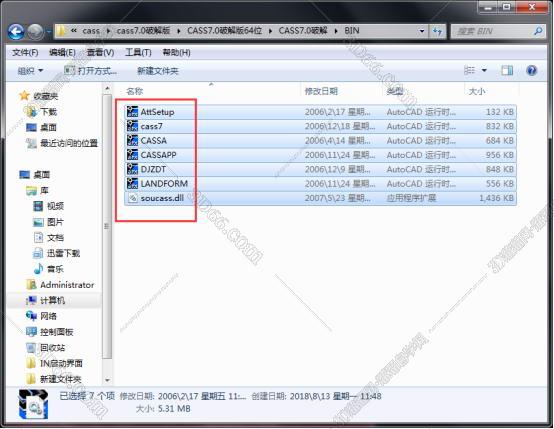This screenshot has width=554, height=429.
Task: Open the 帮助(H) menu
Action: click(x=176, y=53)
